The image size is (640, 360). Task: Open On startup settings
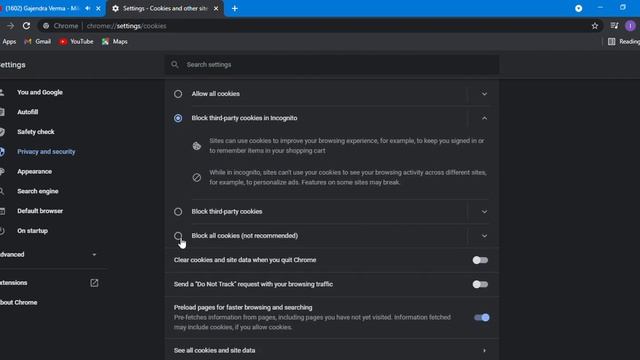point(32,231)
